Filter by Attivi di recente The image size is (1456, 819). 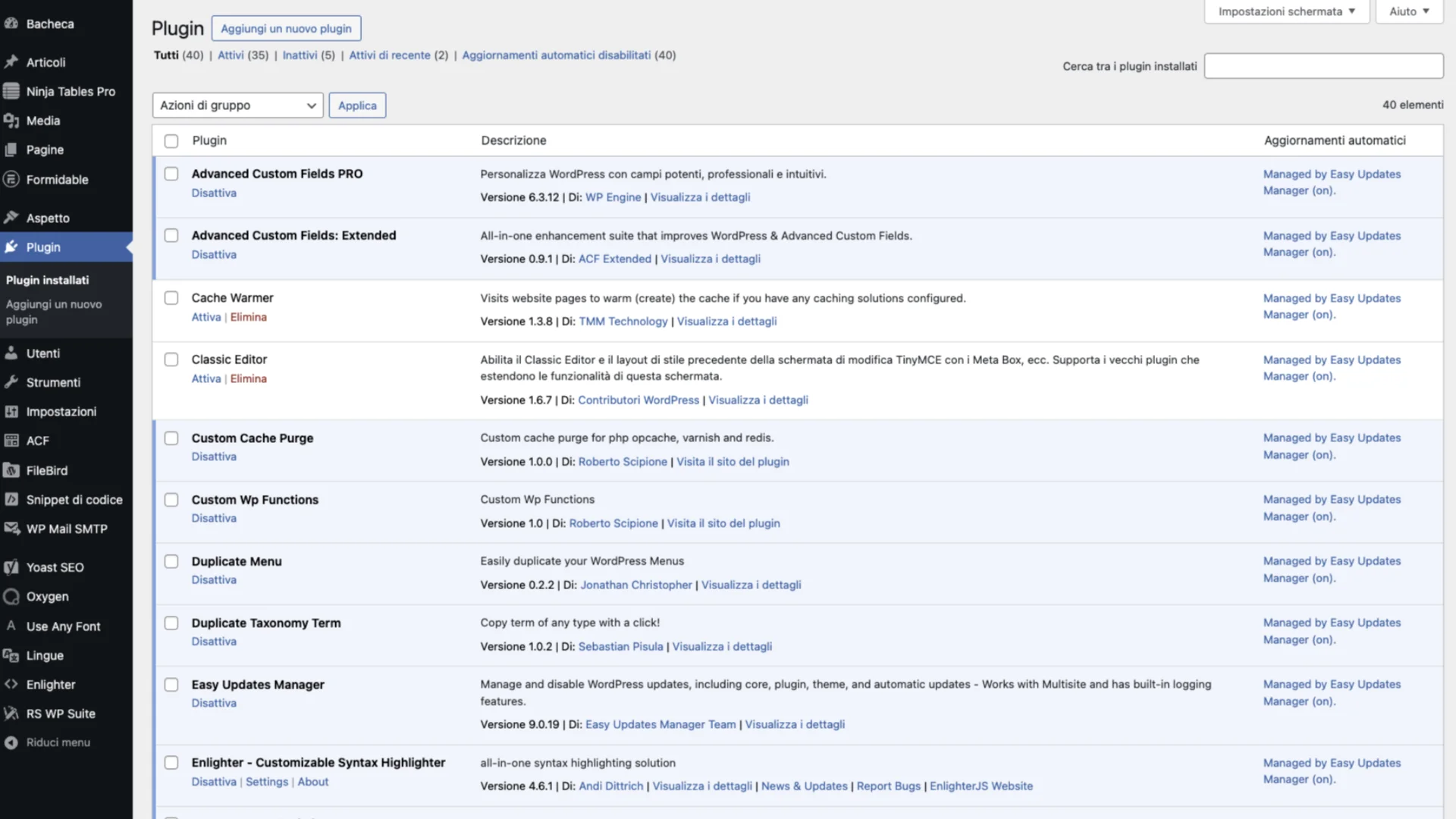pyautogui.click(x=390, y=55)
